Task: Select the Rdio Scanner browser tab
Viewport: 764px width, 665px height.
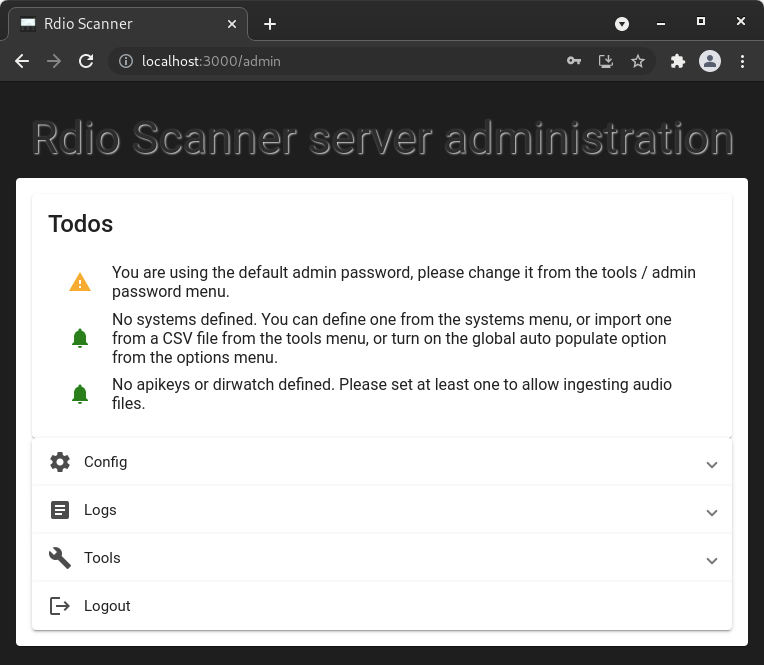Action: coord(128,24)
